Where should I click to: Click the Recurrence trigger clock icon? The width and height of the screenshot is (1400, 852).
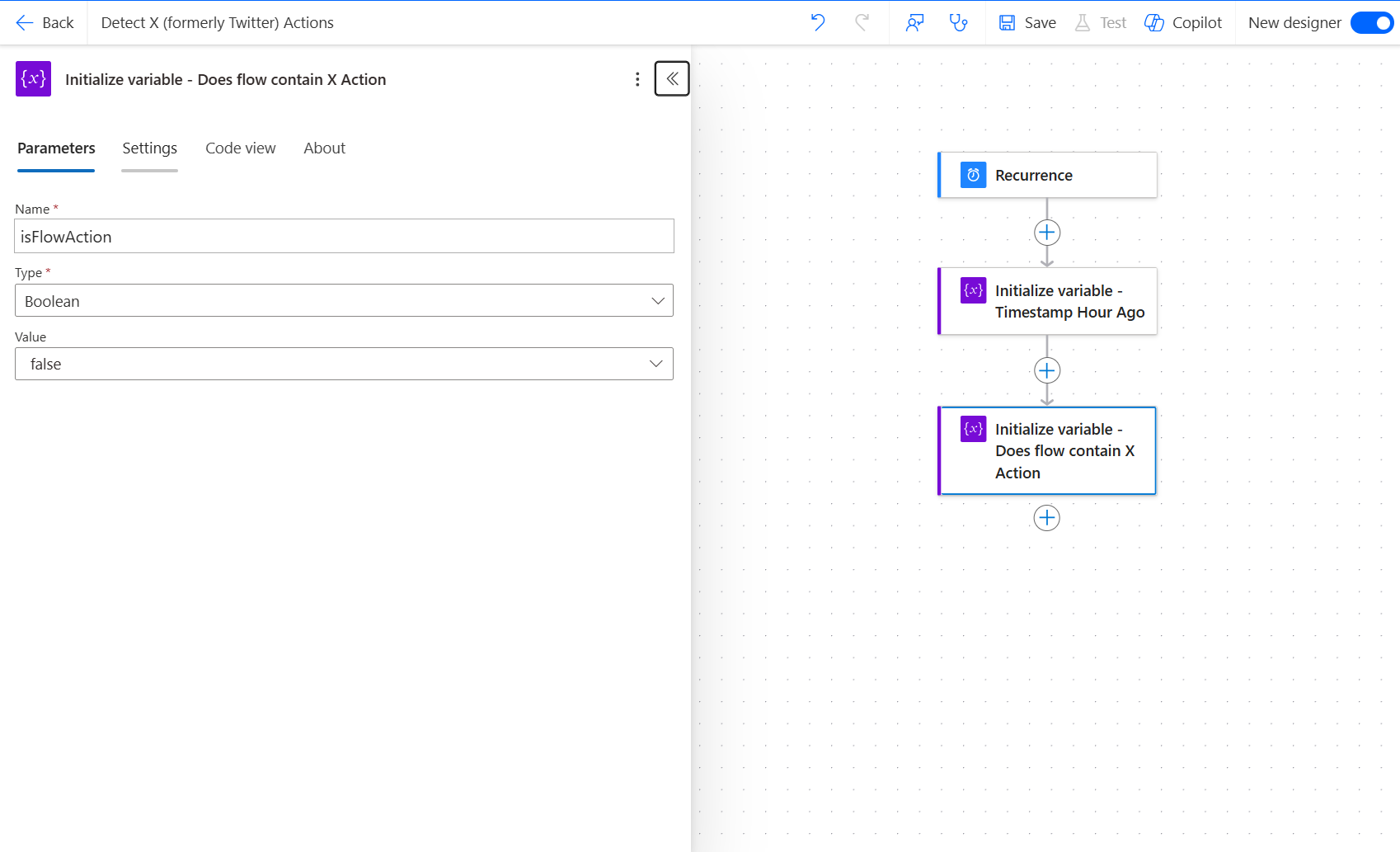click(x=973, y=175)
